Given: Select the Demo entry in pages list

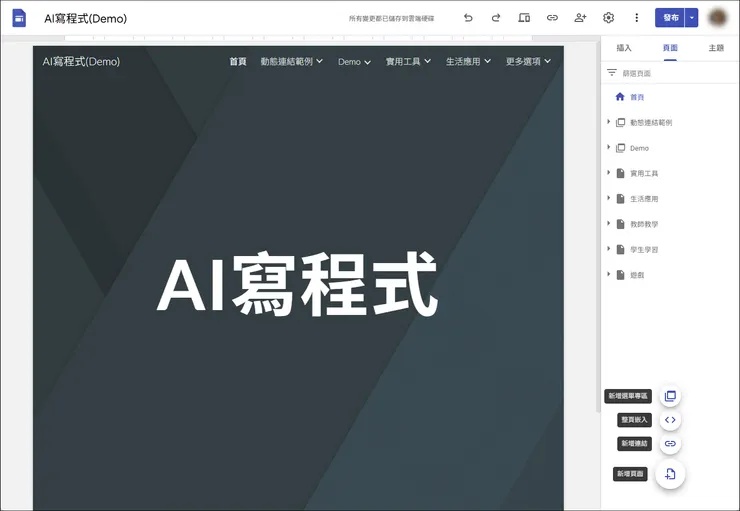Looking at the screenshot, I should click(639, 148).
